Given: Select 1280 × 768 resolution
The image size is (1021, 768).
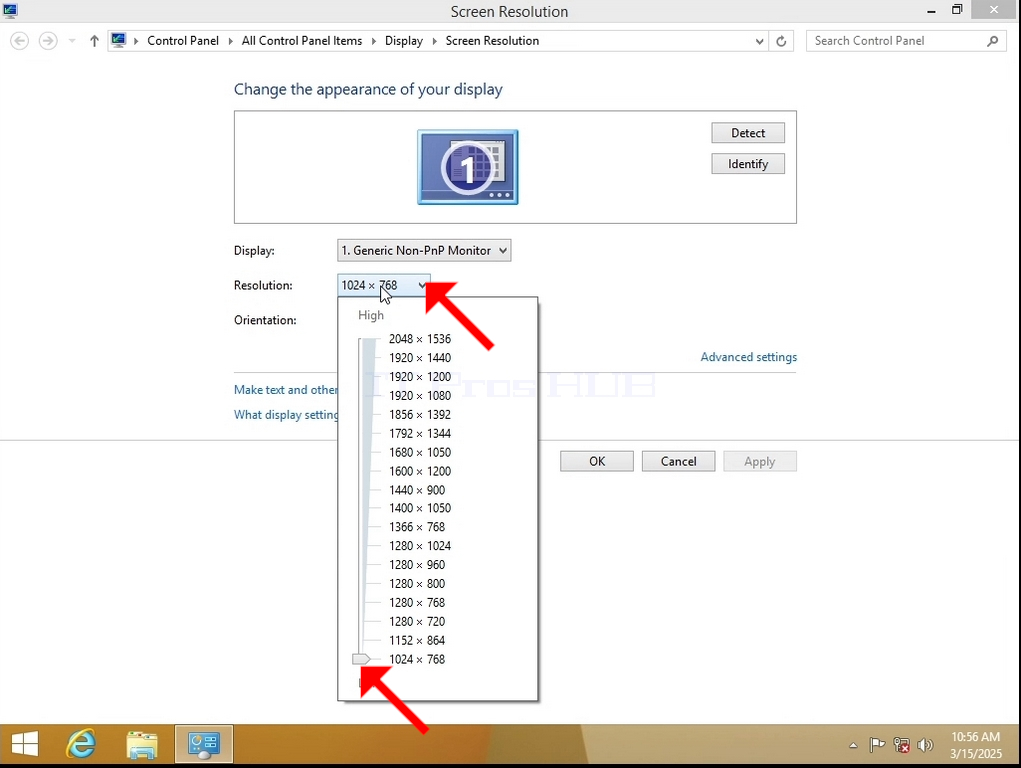Looking at the screenshot, I should tap(417, 603).
